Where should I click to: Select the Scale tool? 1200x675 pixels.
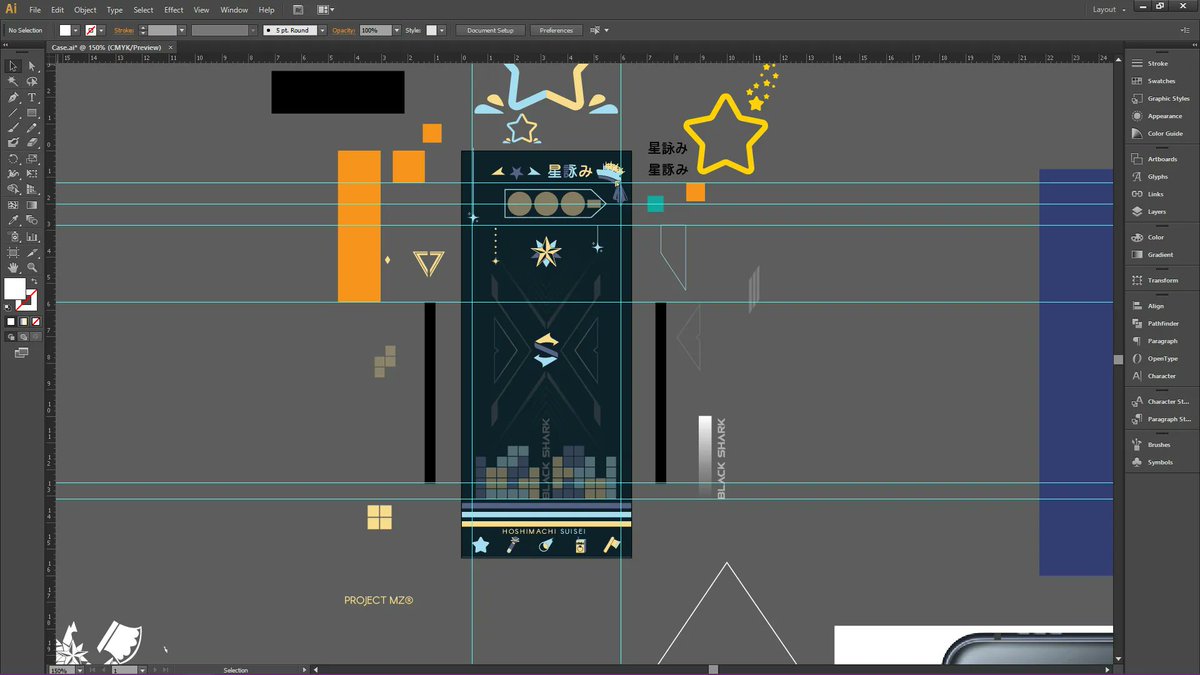(x=32, y=159)
